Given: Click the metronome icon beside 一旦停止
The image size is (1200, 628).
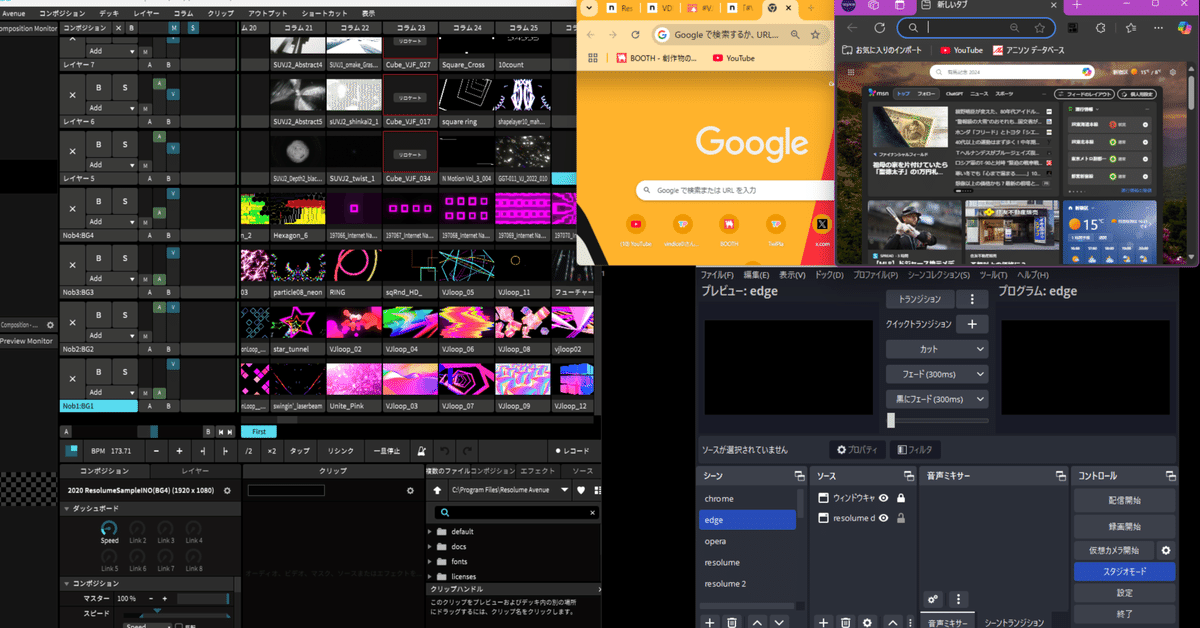Looking at the screenshot, I should [x=422, y=451].
